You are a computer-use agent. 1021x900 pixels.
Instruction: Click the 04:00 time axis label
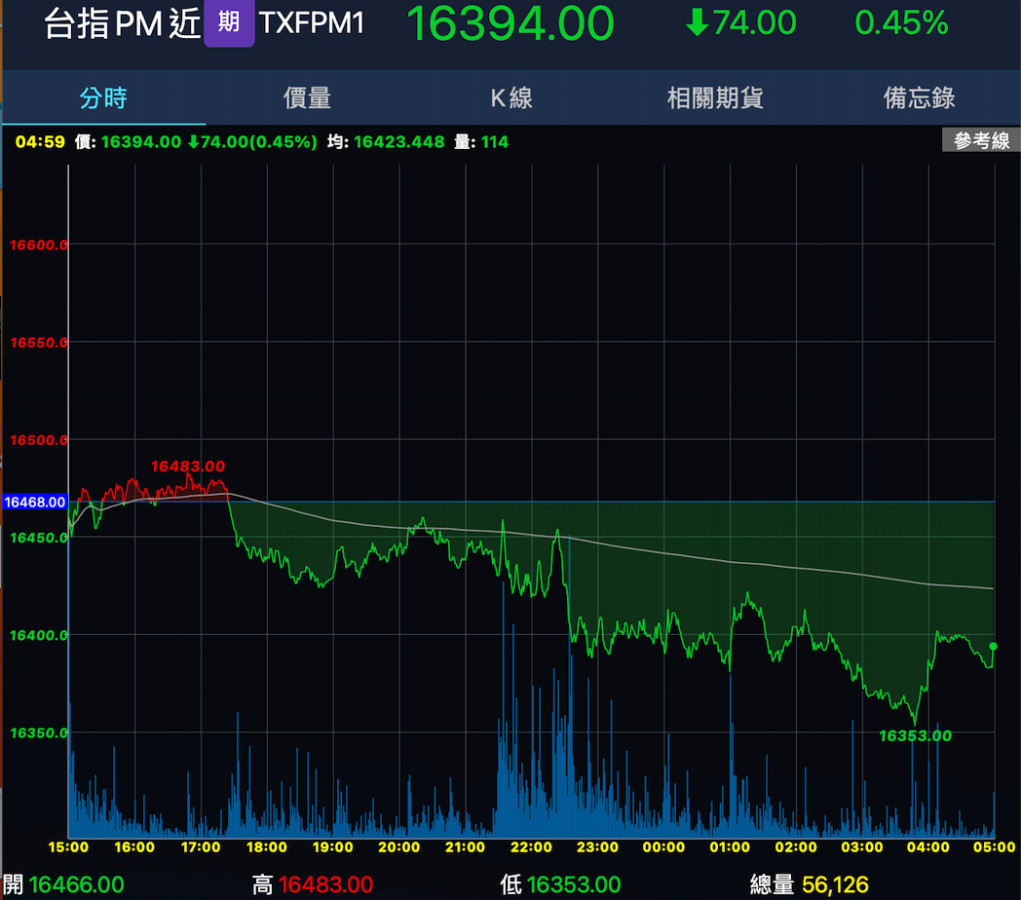pyautogui.click(x=928, y=847)
